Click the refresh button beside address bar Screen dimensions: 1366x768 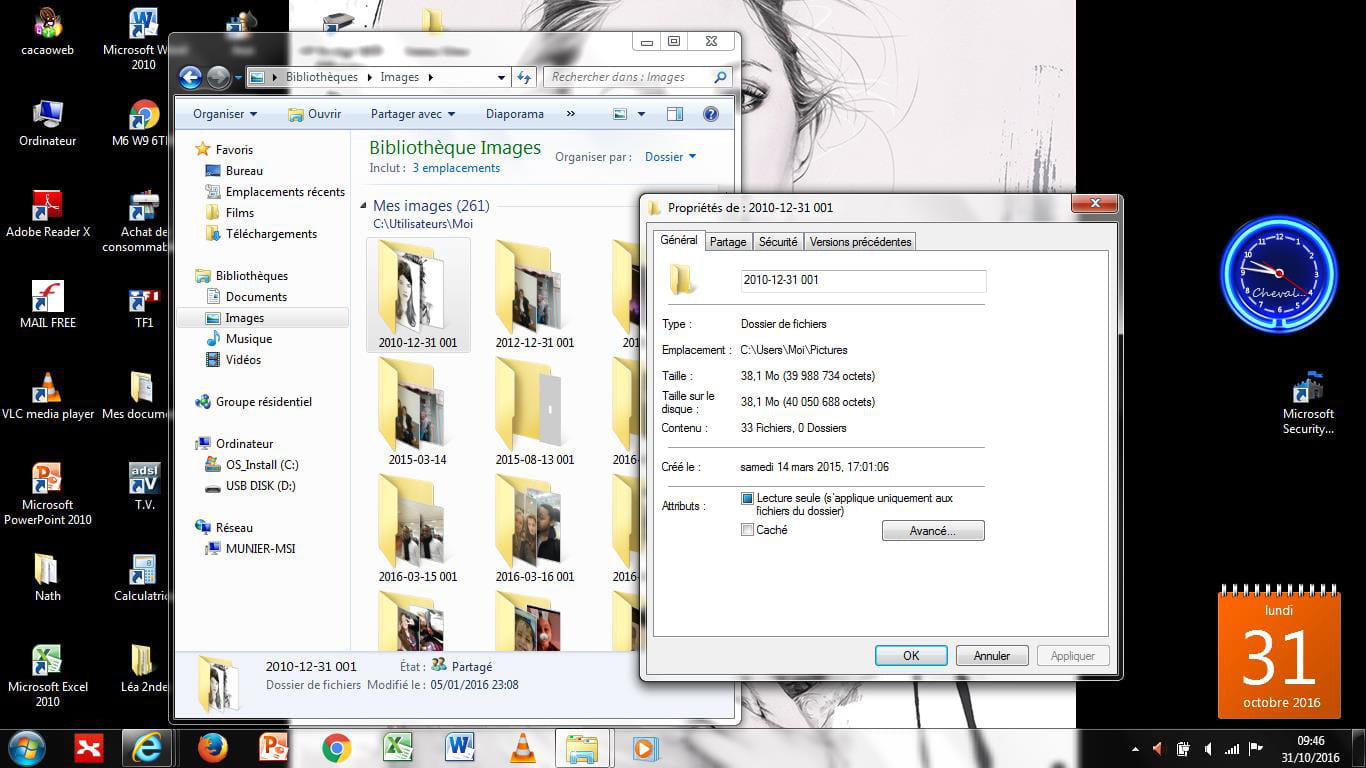coord(524,77)
